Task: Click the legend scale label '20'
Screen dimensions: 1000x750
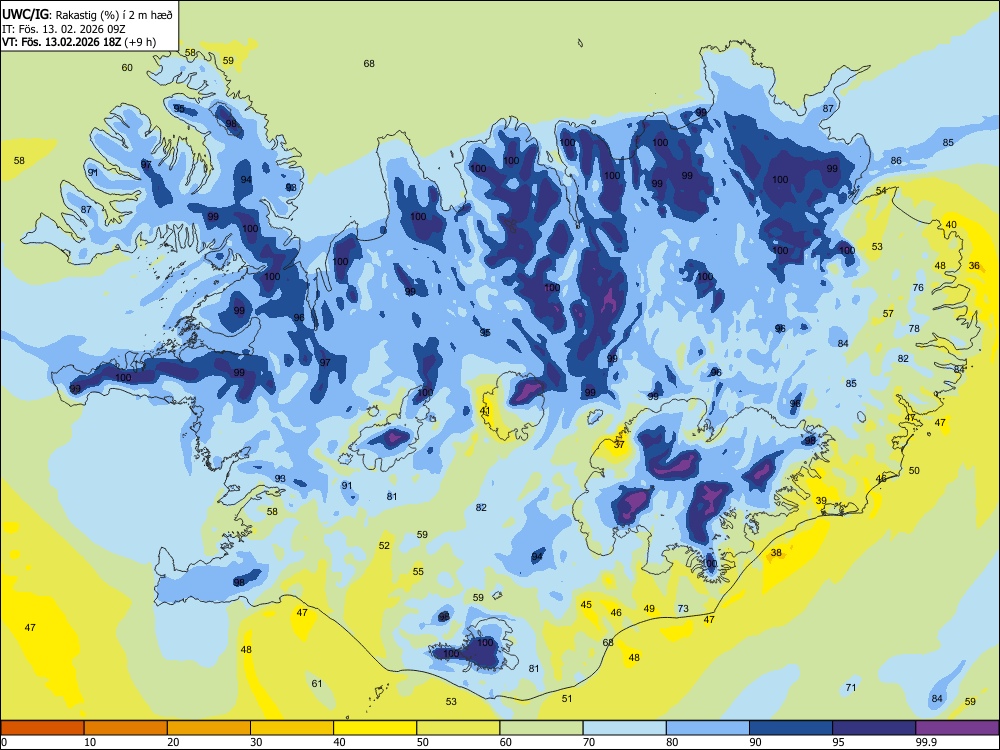Action: (x=173, y=742)
